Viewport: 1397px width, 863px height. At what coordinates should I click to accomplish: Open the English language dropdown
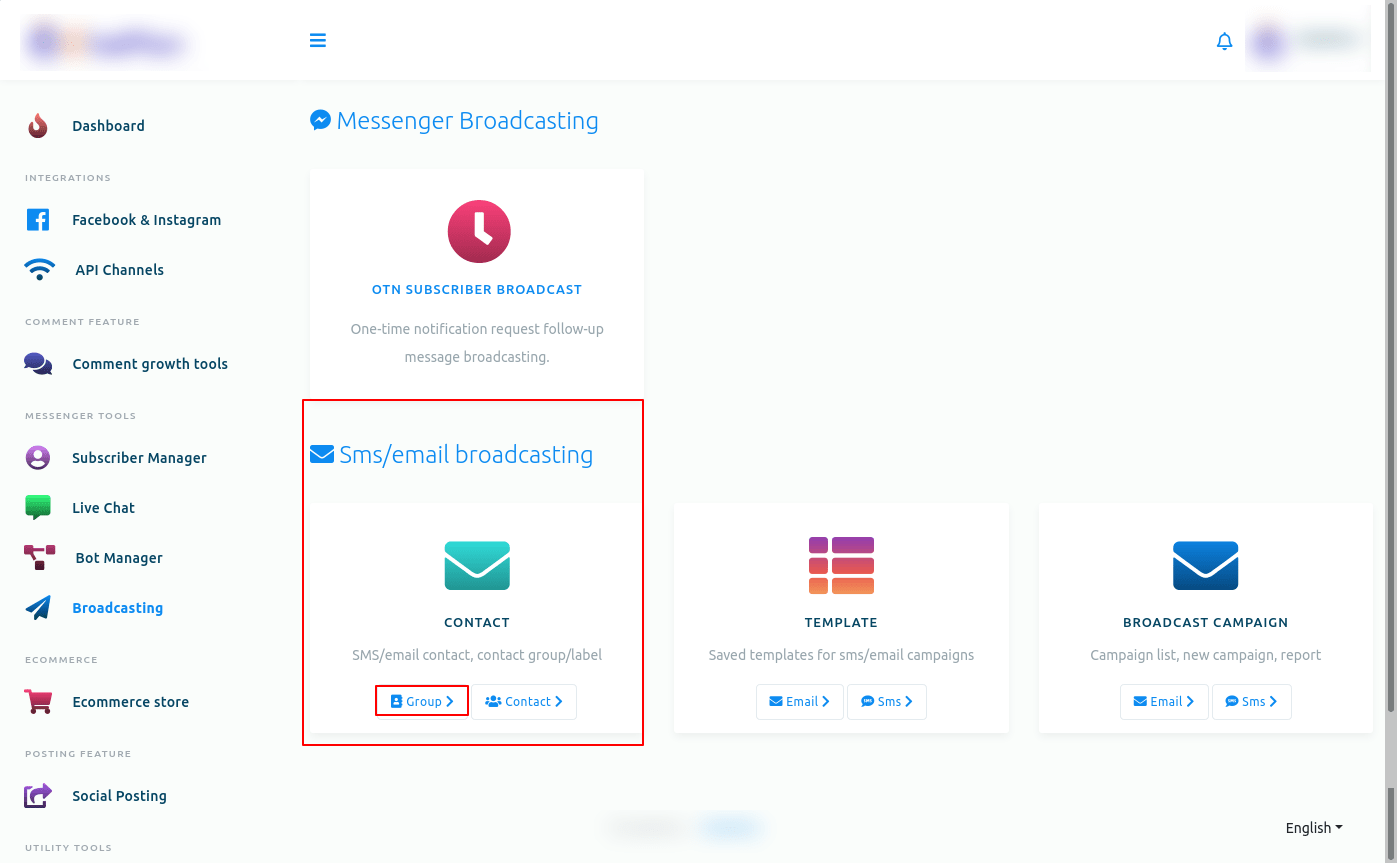point(1313,828)
